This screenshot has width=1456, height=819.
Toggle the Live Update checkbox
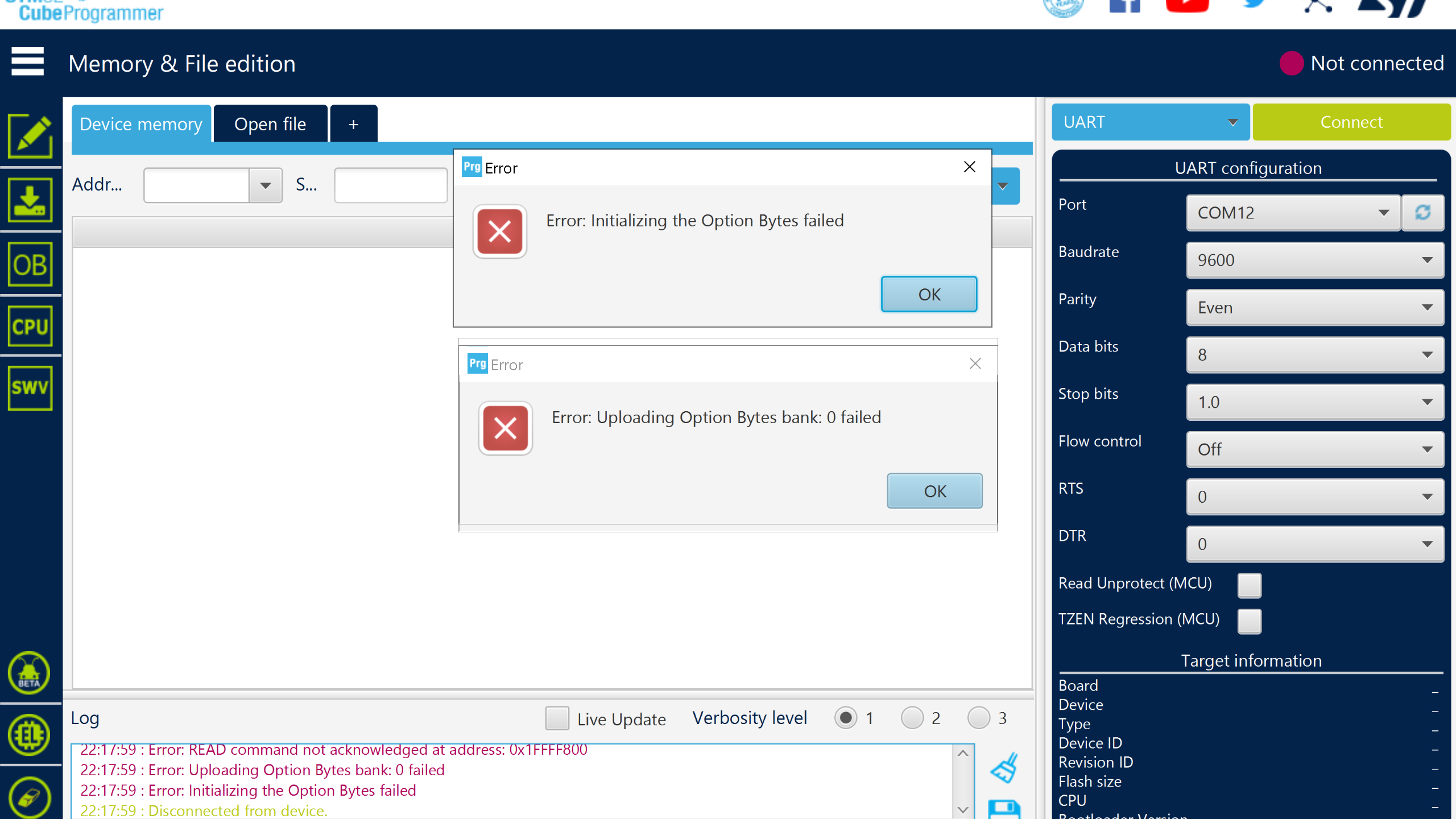pos(557,718)
